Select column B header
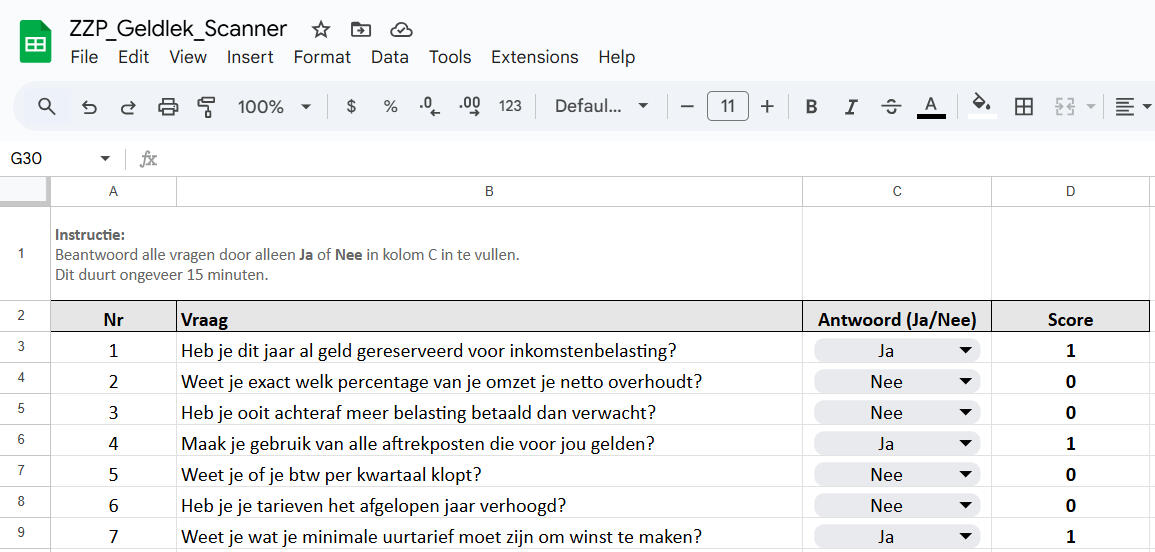 pos(489,192)
